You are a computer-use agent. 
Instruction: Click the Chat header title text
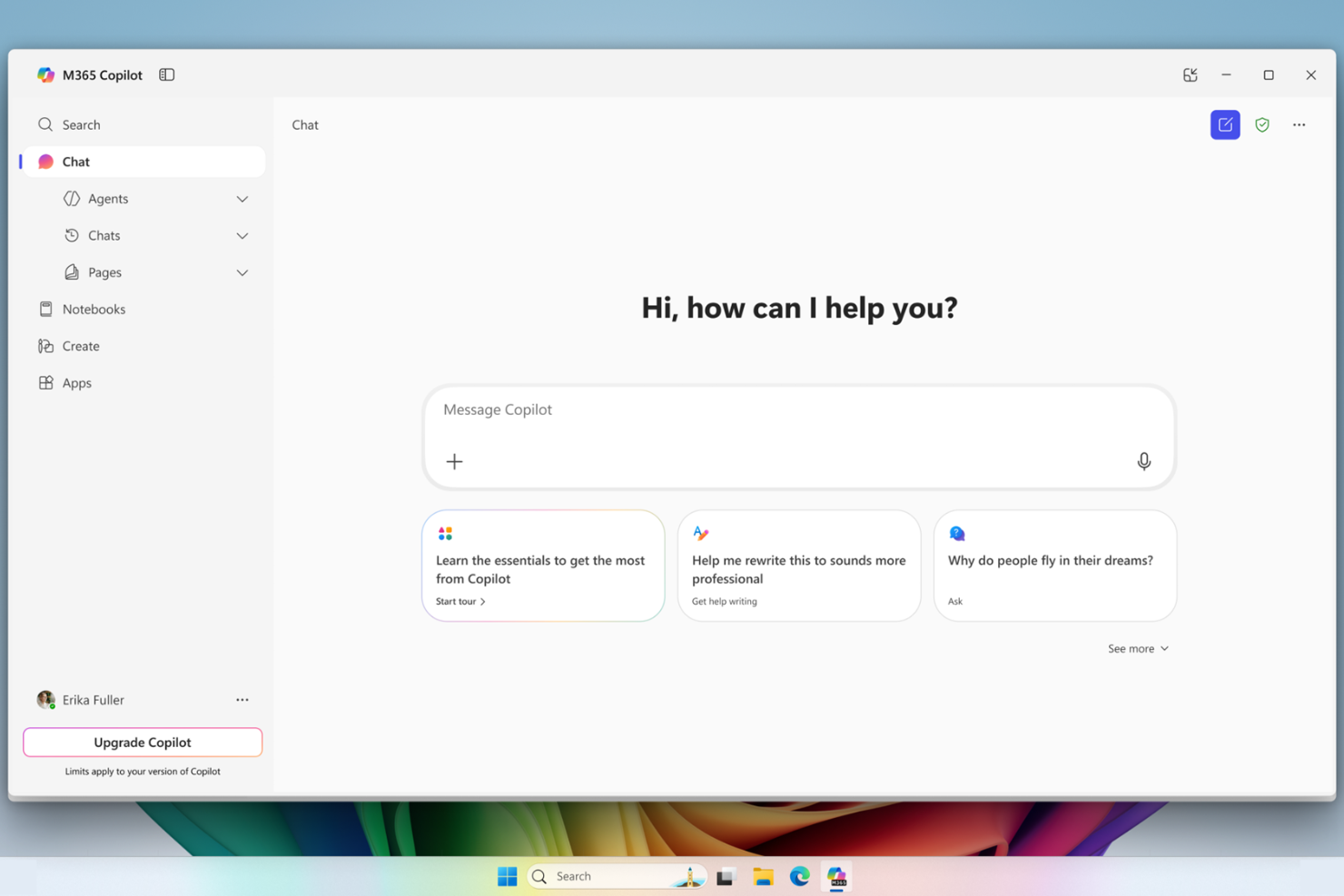tap(305, 125)
